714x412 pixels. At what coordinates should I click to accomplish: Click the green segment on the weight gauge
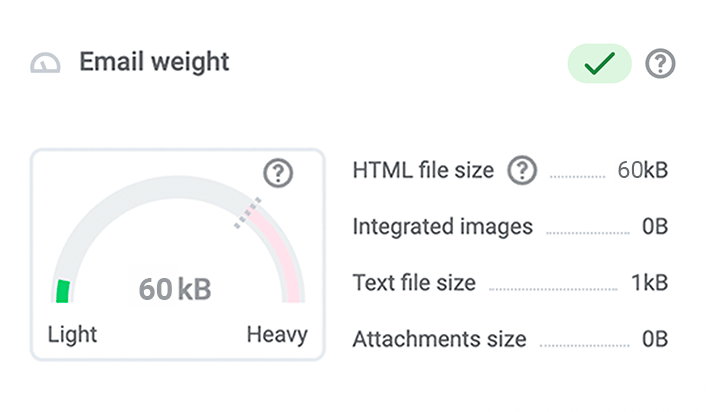pos(63,291)
